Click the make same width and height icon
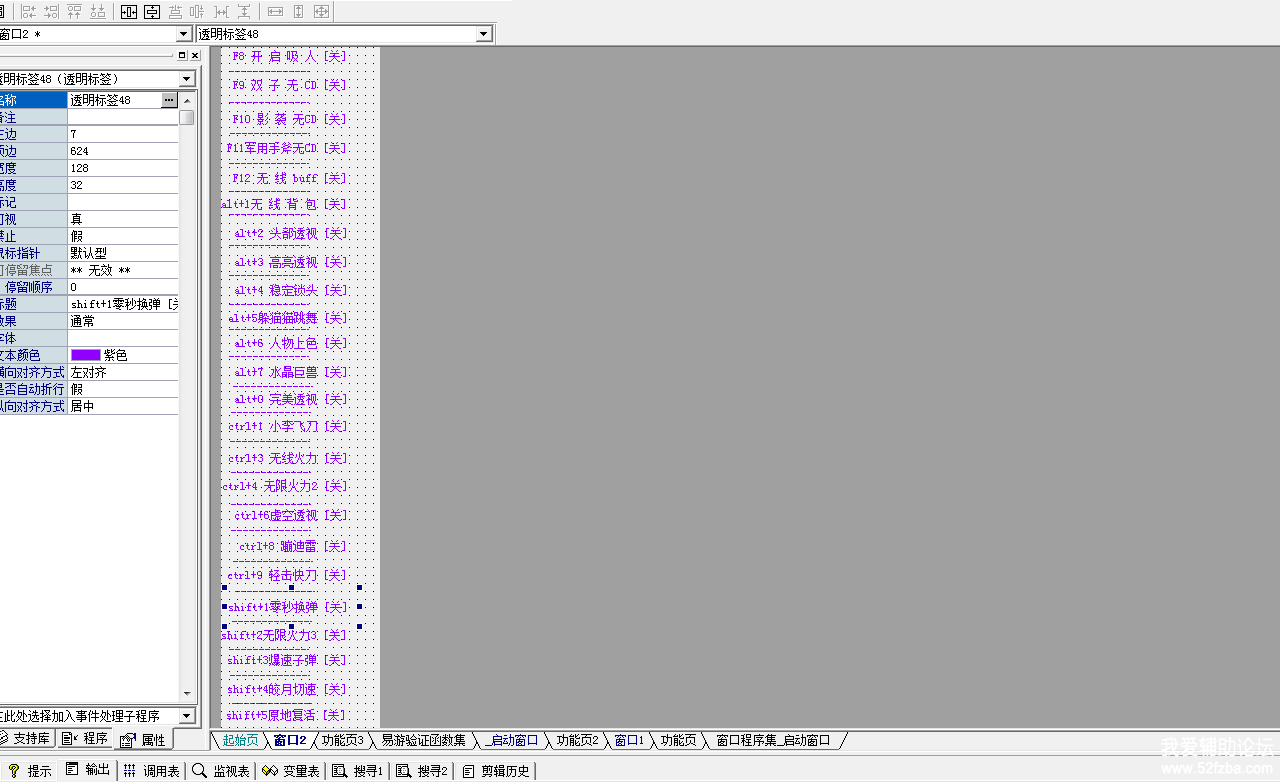1280x782 pixels. [321, 12]
